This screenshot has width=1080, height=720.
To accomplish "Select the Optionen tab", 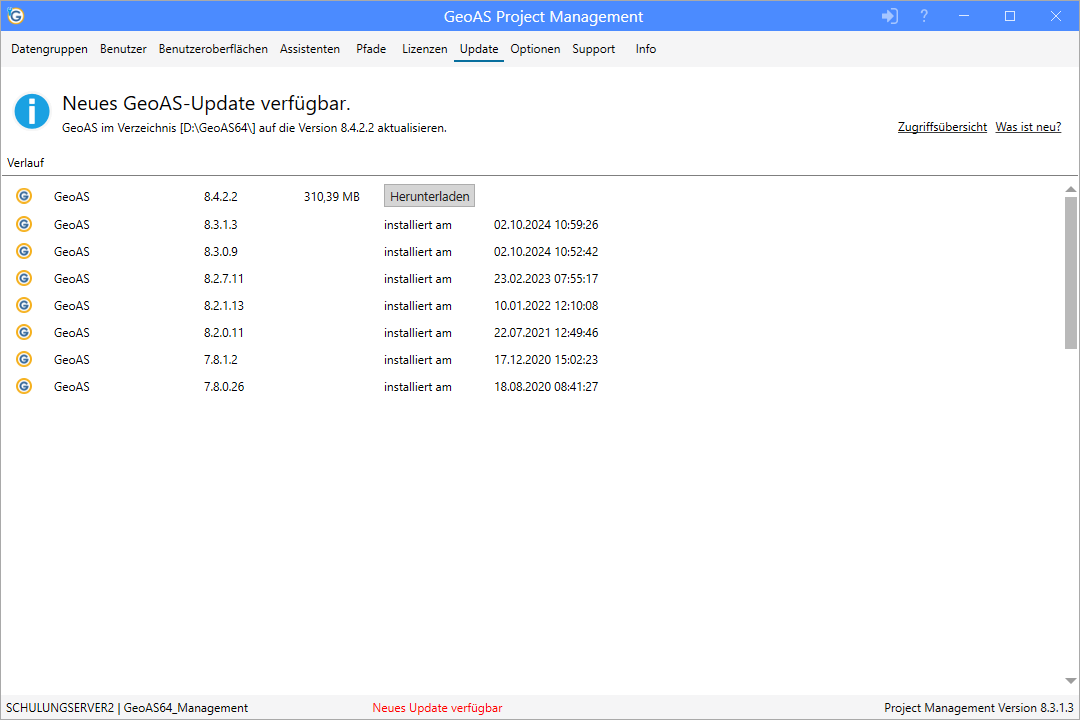I will click(x=535, y=49).
